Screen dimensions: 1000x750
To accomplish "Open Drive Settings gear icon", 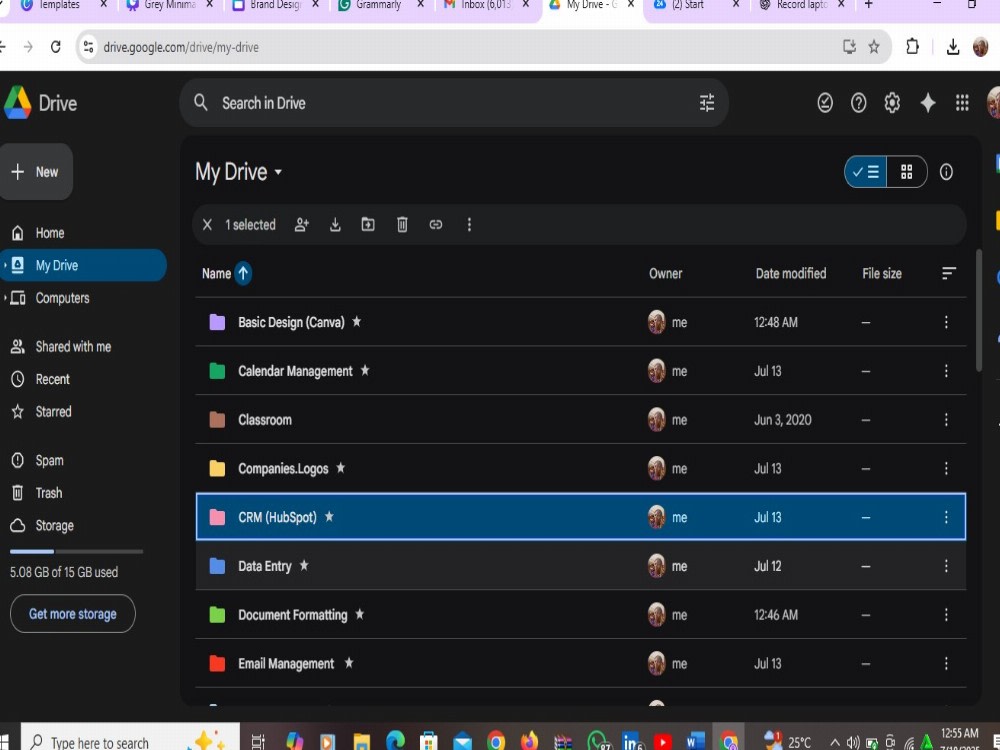I will coord(892,103).
